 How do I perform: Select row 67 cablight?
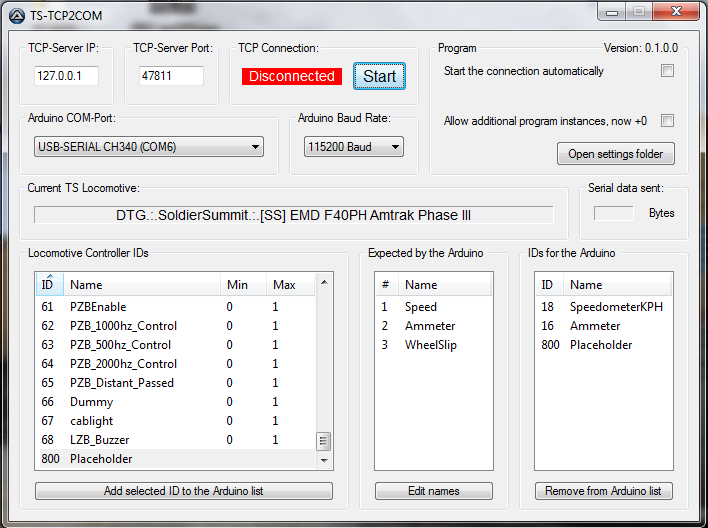click(176, 421)
